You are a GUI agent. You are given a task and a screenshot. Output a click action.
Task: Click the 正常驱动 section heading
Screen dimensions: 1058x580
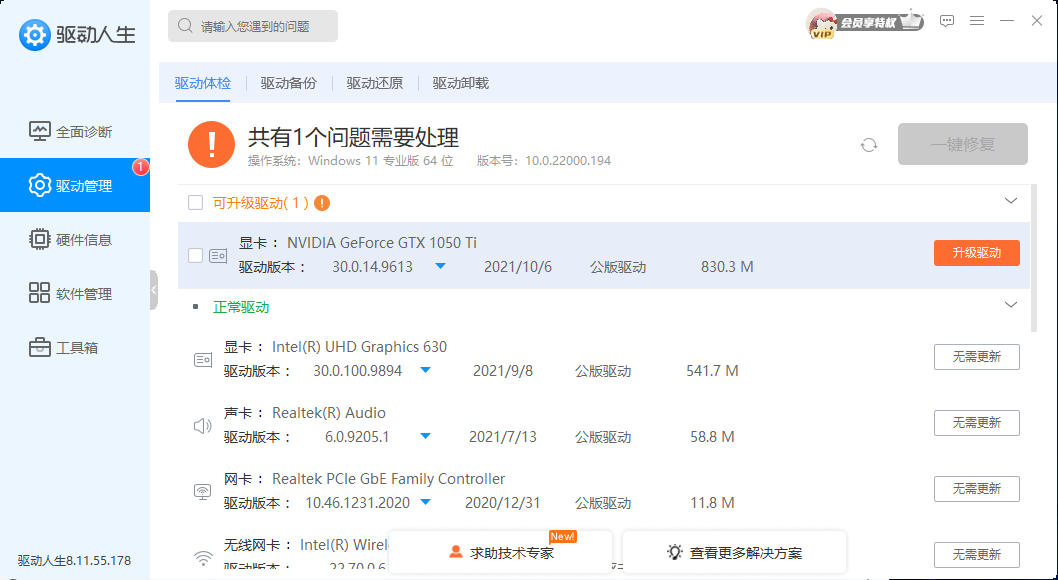pyautogui.click(x=241, y=307)
